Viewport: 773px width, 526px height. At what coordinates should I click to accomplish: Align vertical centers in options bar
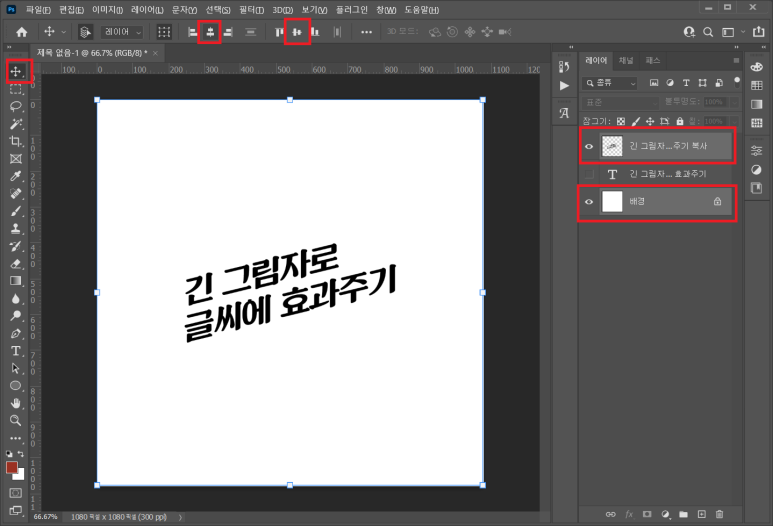click(297, 32)
